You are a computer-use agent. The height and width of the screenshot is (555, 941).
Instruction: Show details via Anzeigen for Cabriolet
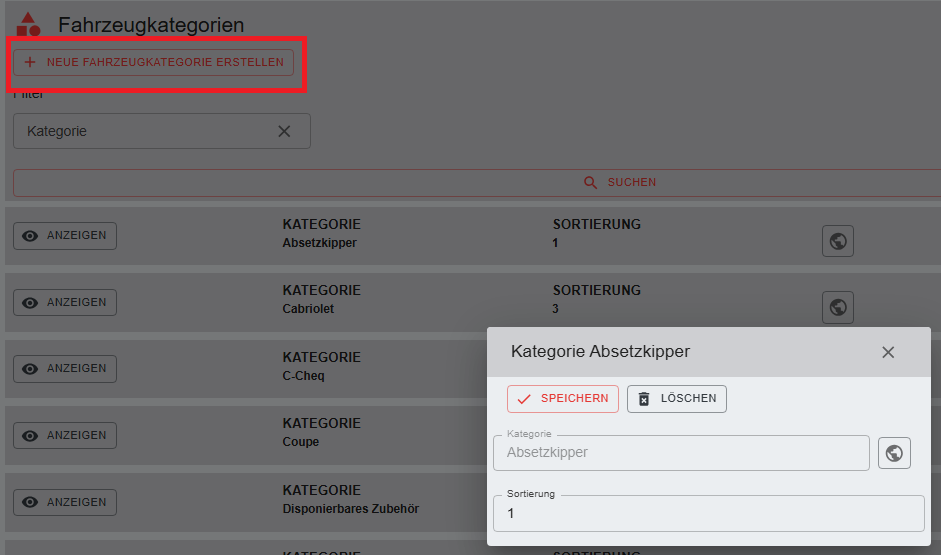(65, 303)
